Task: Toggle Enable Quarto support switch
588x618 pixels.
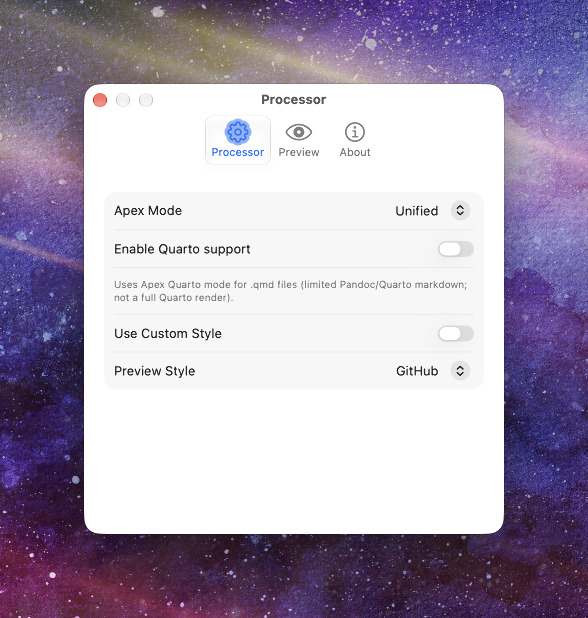Action: click(x=456, y=249)
